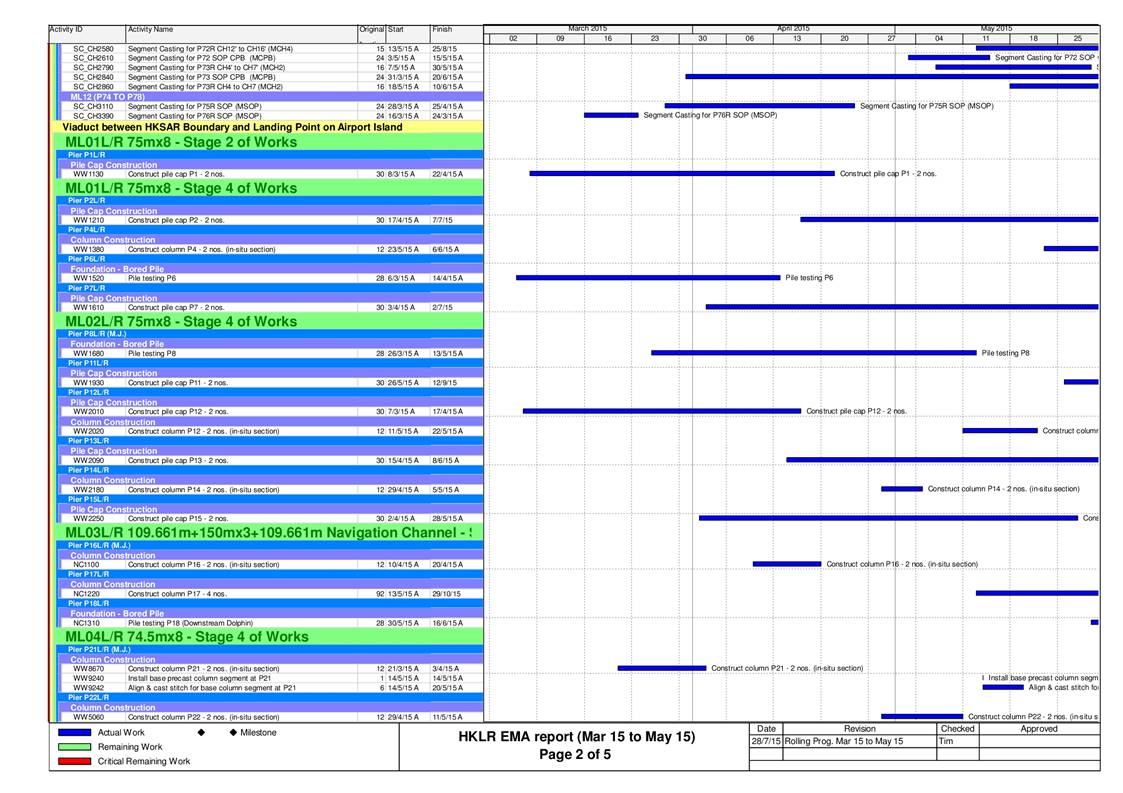Select April 2015 in the timeline header

coord(793,29)
